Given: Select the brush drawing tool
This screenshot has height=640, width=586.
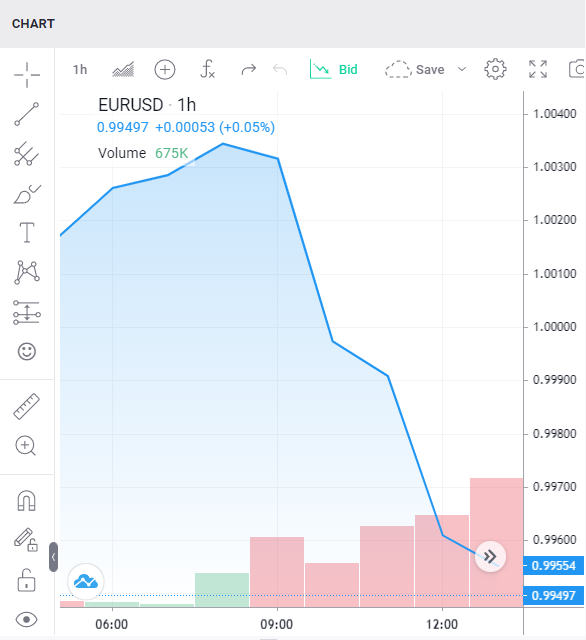Looking at the screenshot, I should [x=27, y=194].
